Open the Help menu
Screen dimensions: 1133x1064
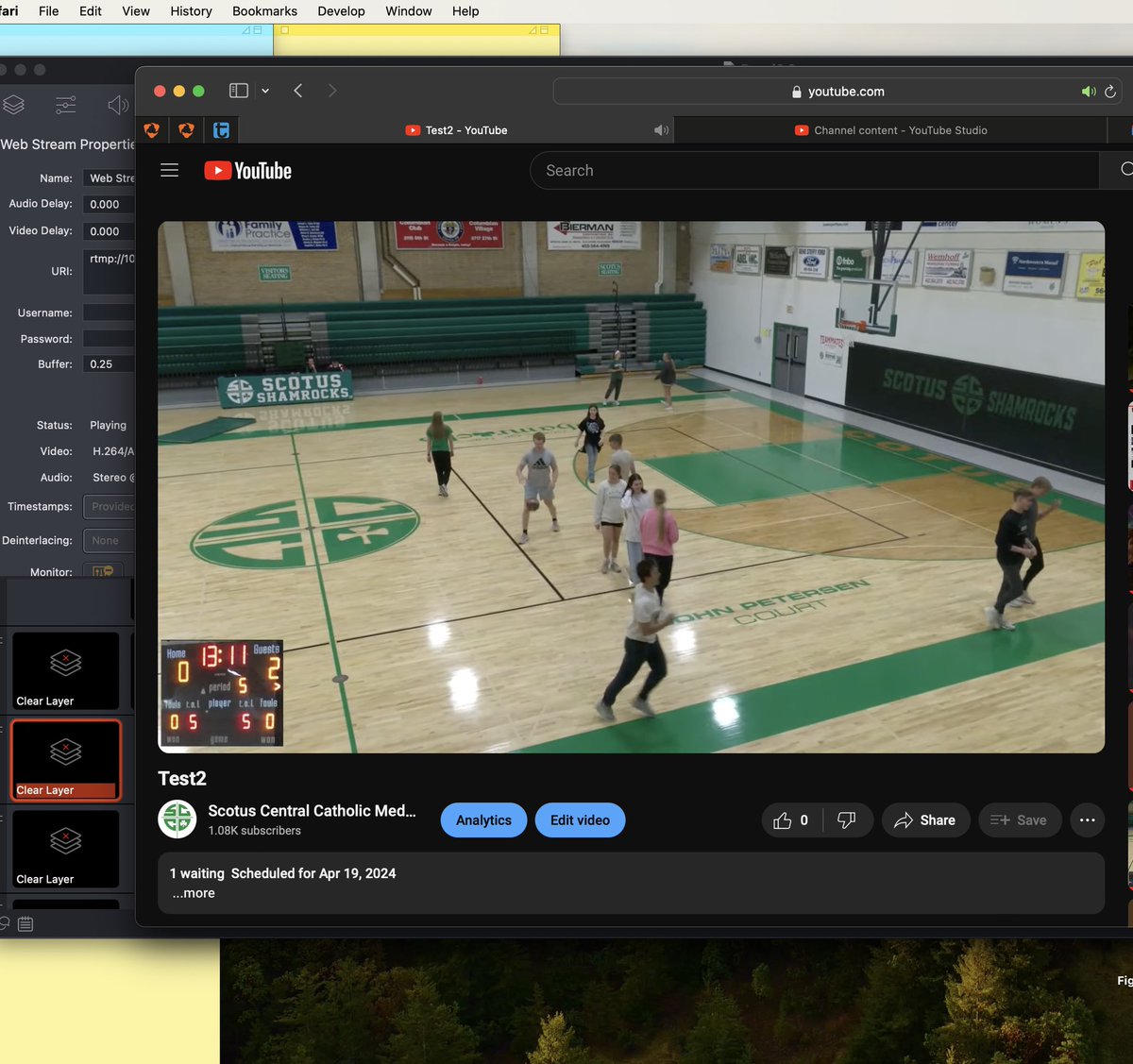click(x=465, y=11)
